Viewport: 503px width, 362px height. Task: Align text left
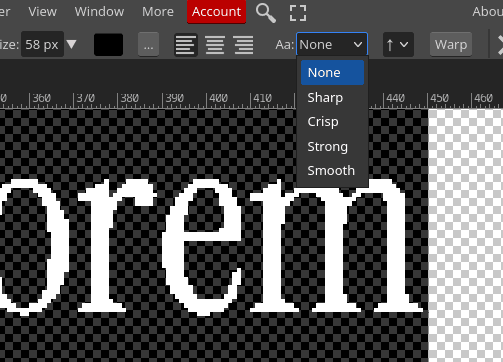(x=185, y=45)
